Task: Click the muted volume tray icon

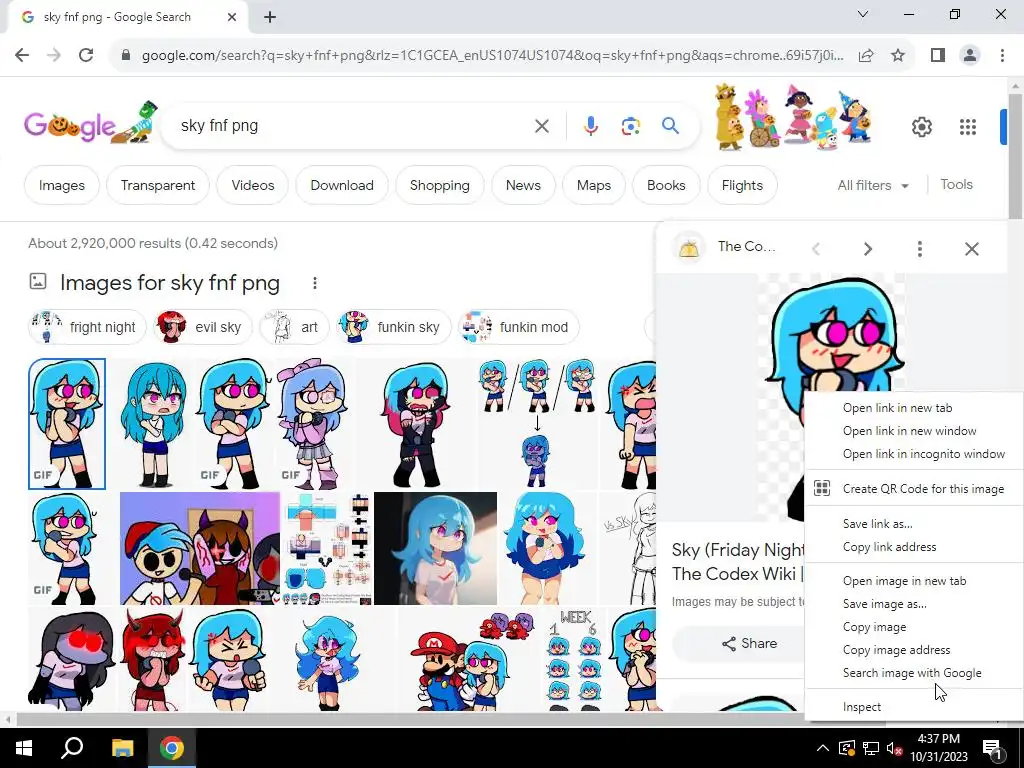Action: (894, 748)
